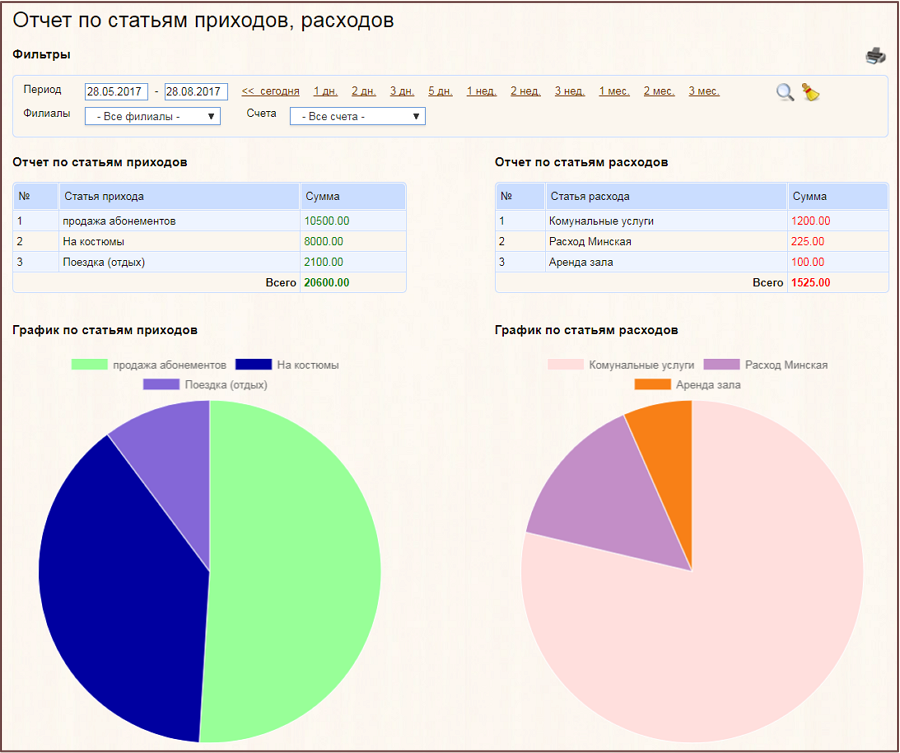This screenshot has width=900, height=753.
Task: Select the Поездка (отдых) table cell
Action: point(179,262)
